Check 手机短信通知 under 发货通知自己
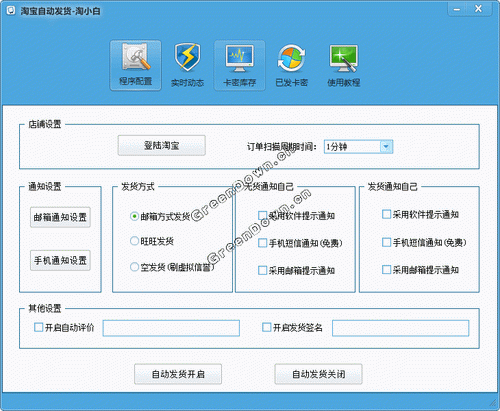The image size is (500, 411). (386, 242)
